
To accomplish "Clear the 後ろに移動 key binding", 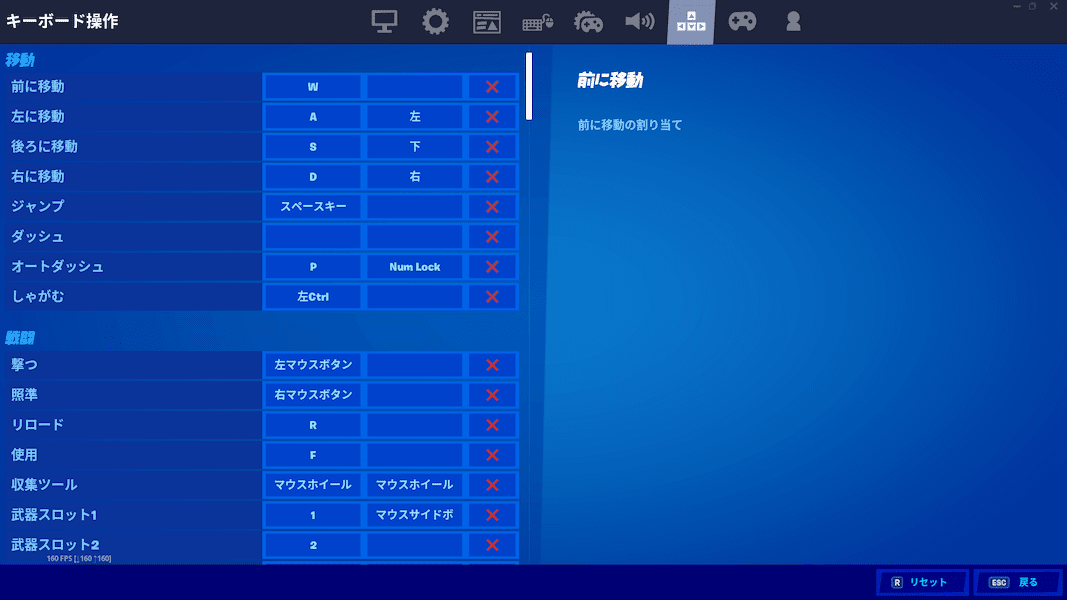I will 493,147.
